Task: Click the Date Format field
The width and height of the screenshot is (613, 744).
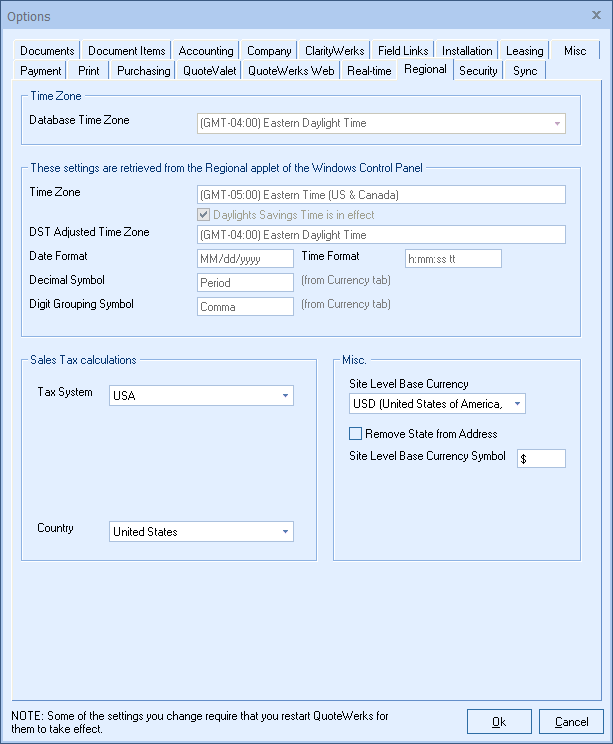Action: point(245,258)
